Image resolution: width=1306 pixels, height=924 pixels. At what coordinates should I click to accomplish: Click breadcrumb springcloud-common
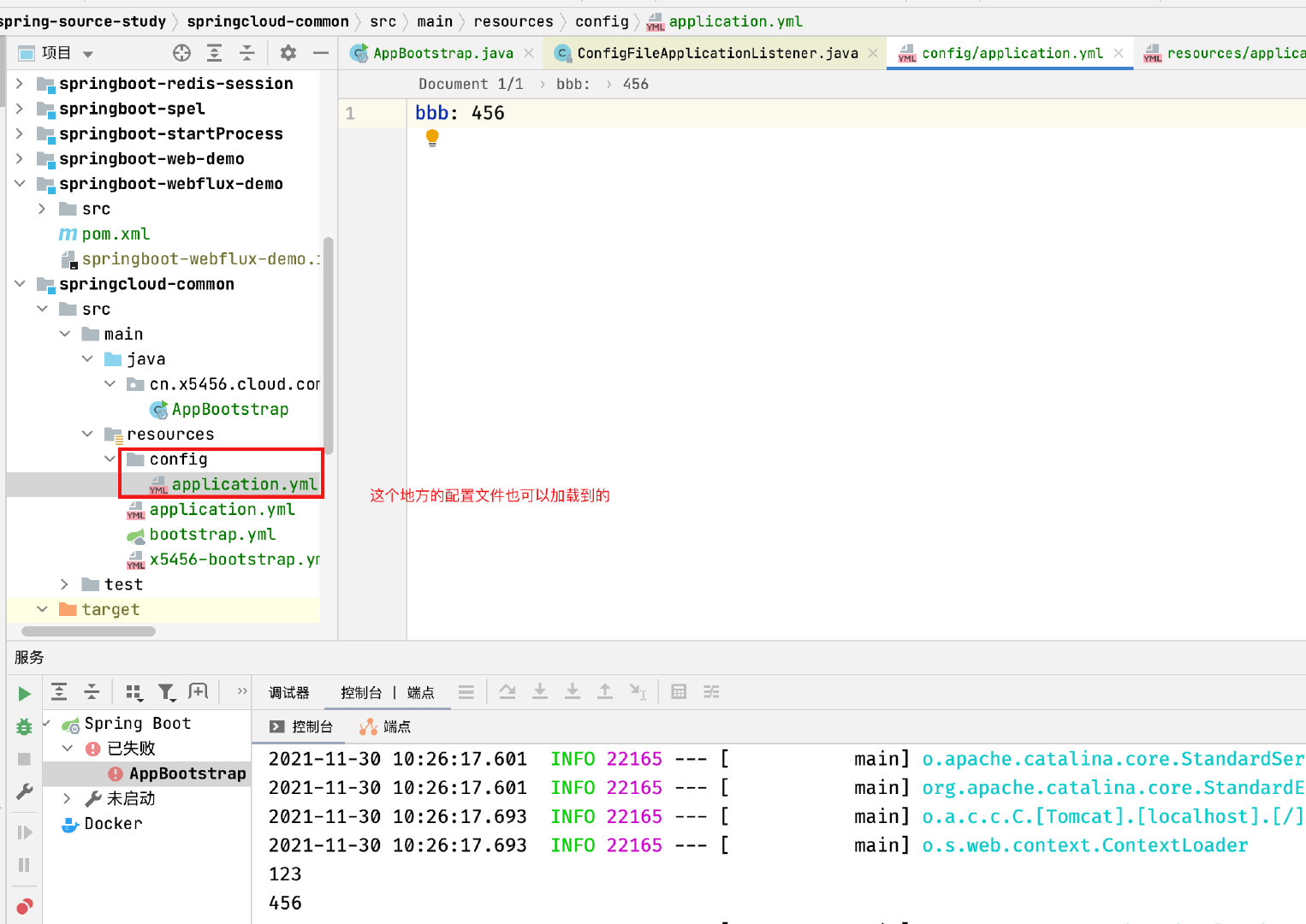pos(268,21)
